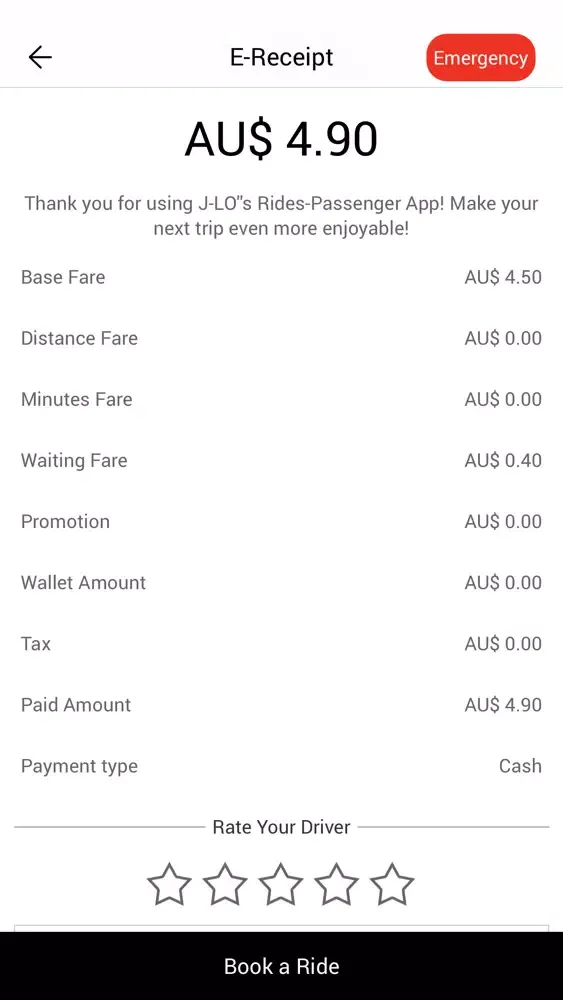Tap the thank you message text
Image resolution: width=563 pixels, height=1000 pixels.
281,216
